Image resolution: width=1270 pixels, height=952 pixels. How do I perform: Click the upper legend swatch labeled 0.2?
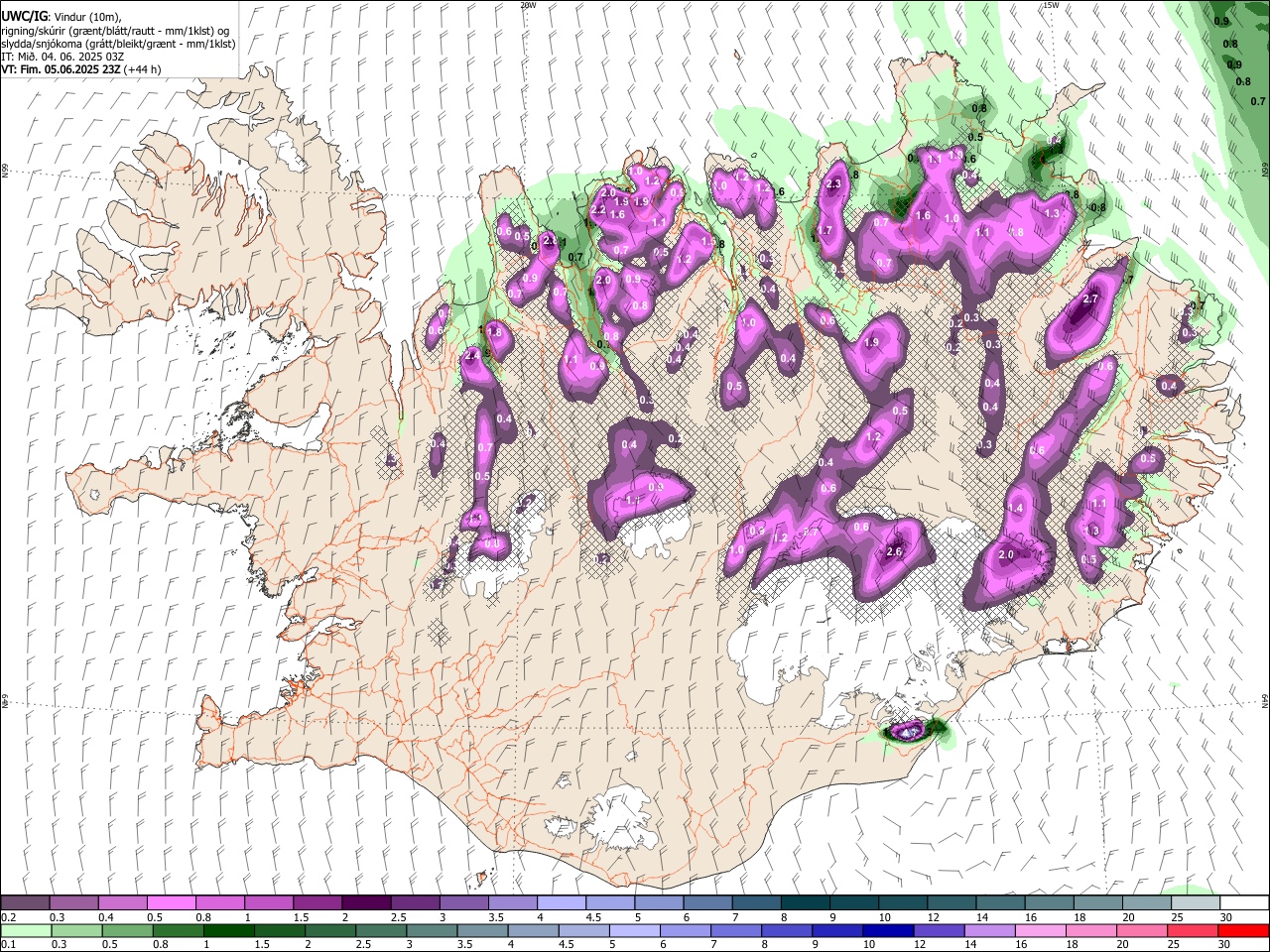[x=25, y=902]
